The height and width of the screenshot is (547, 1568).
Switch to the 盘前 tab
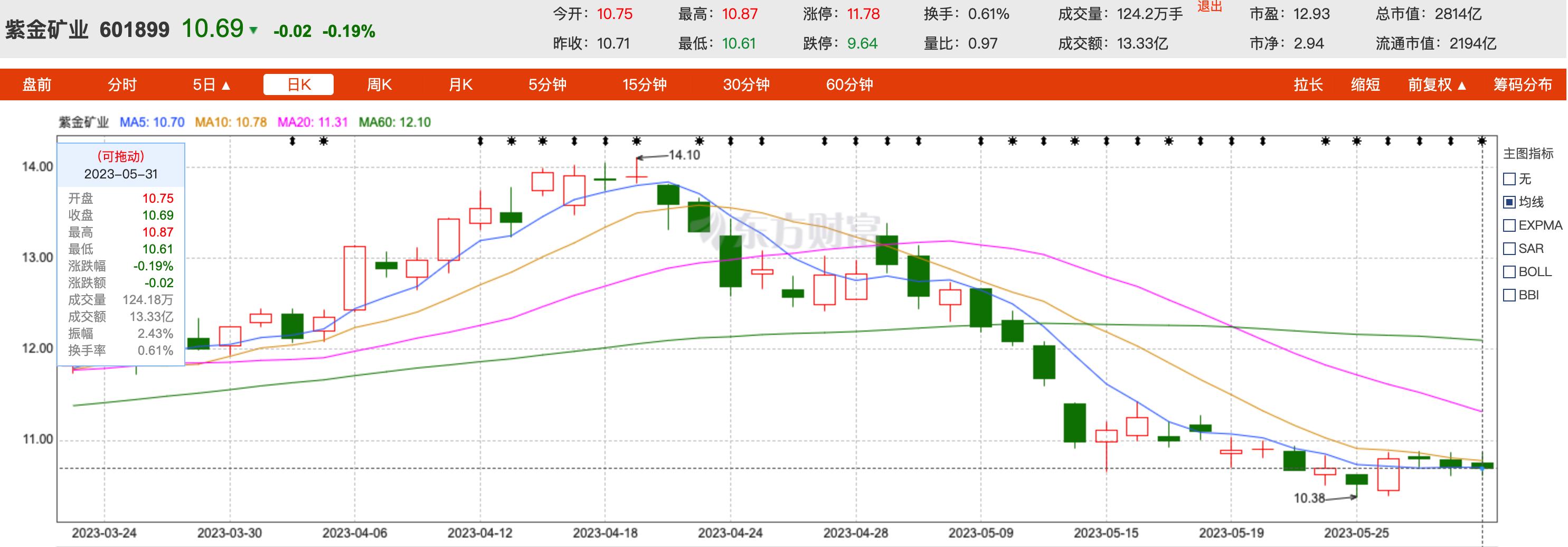[36, 84]
